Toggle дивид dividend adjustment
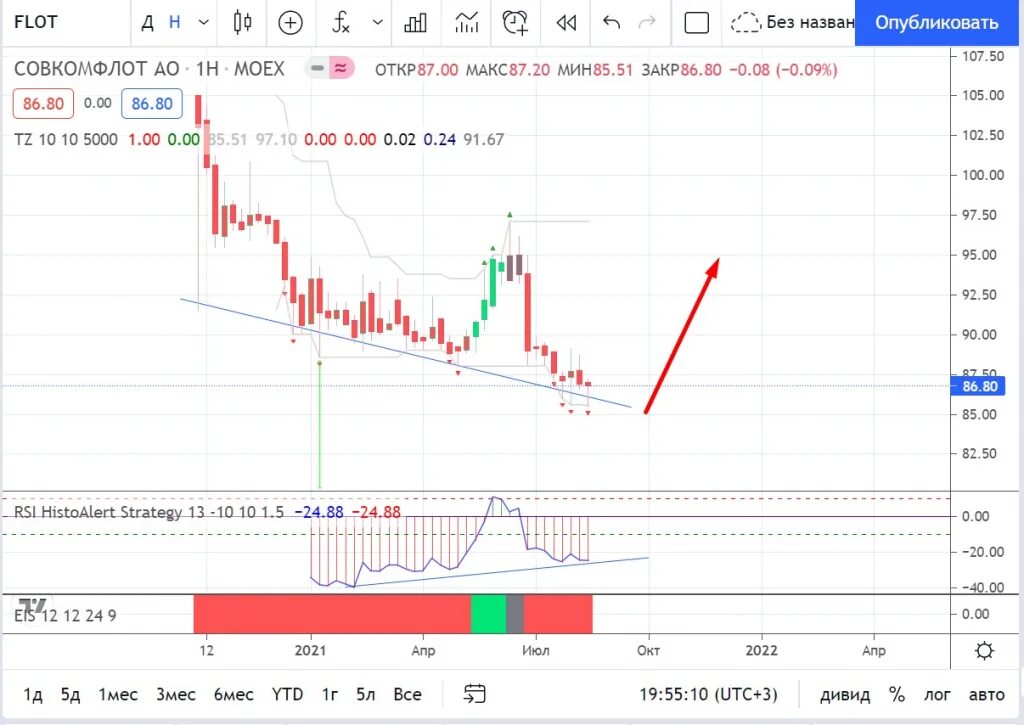1024x725 pixels. 845,694
